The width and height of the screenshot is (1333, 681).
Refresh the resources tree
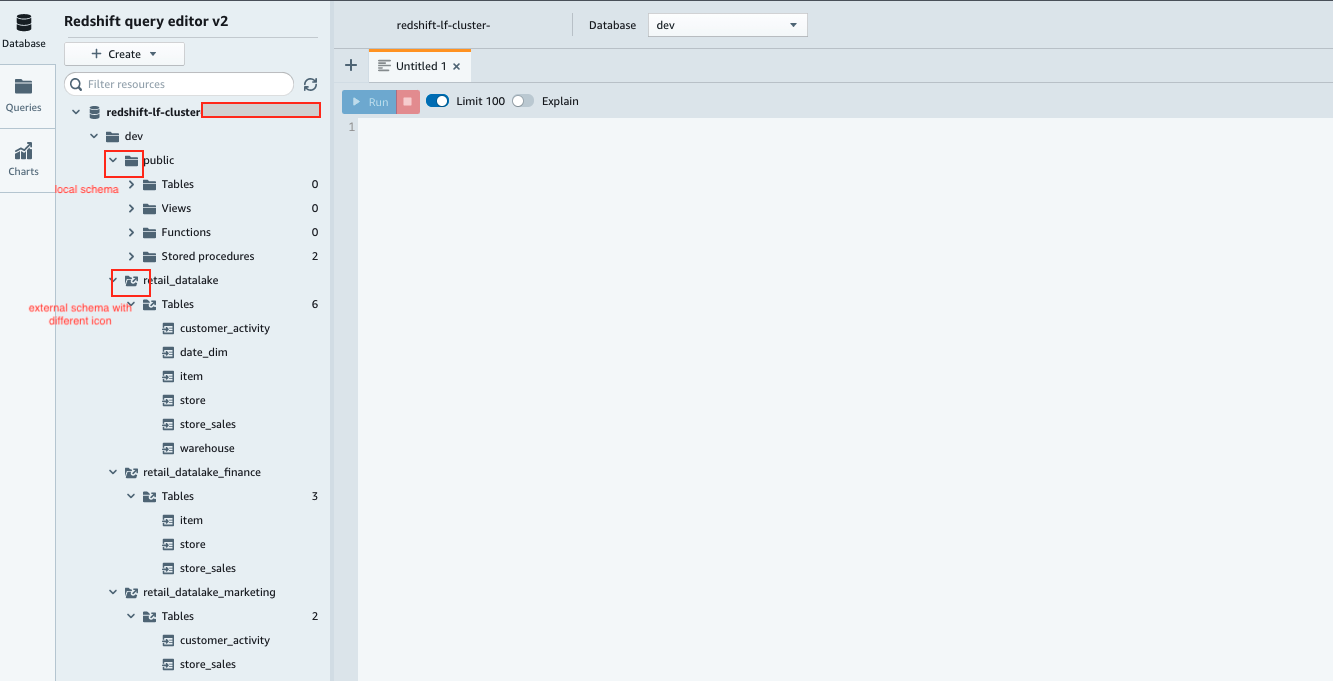coord(310,85)
